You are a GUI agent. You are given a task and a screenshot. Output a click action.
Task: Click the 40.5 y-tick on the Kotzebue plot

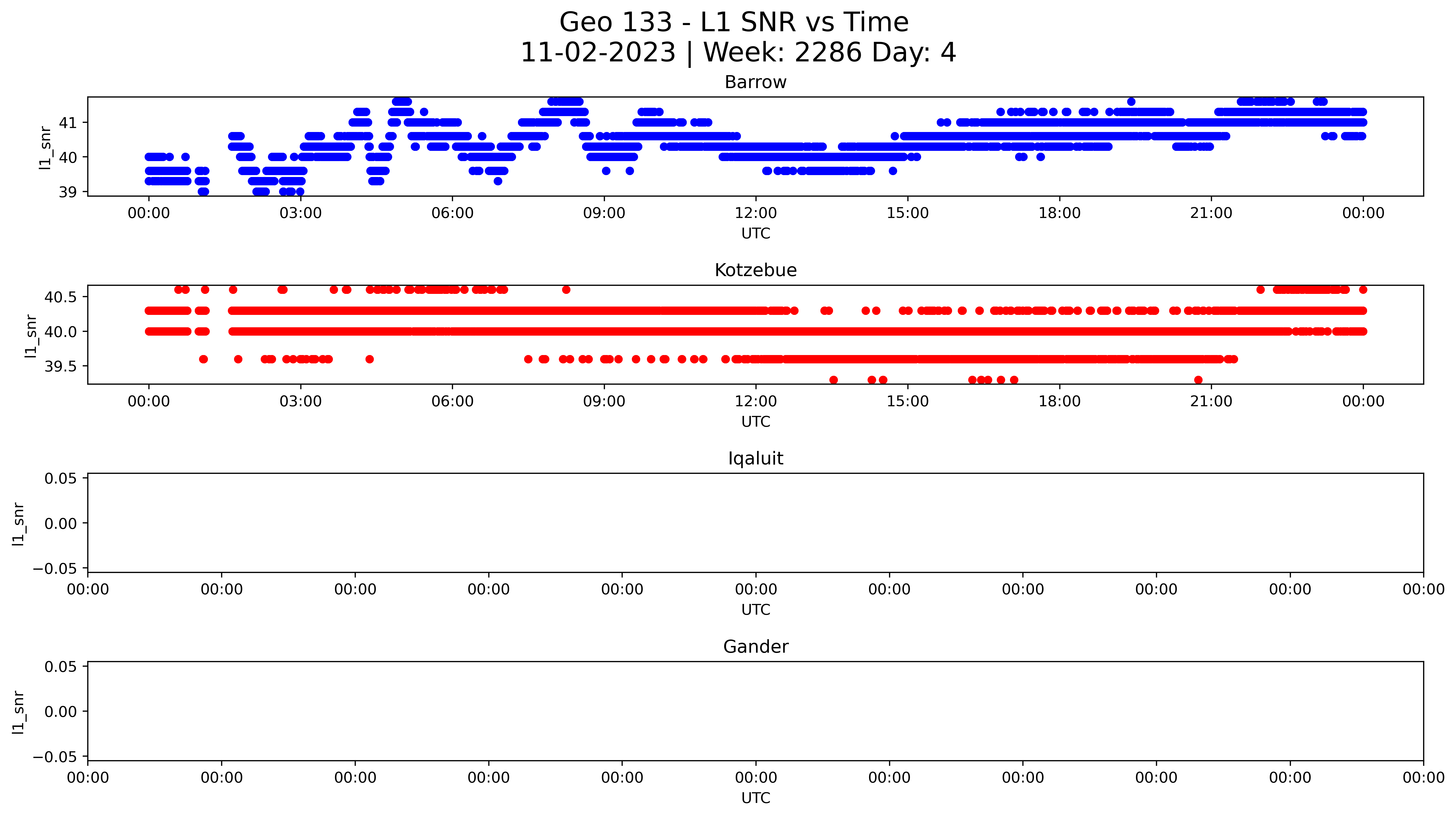click(x=61, y=297)
